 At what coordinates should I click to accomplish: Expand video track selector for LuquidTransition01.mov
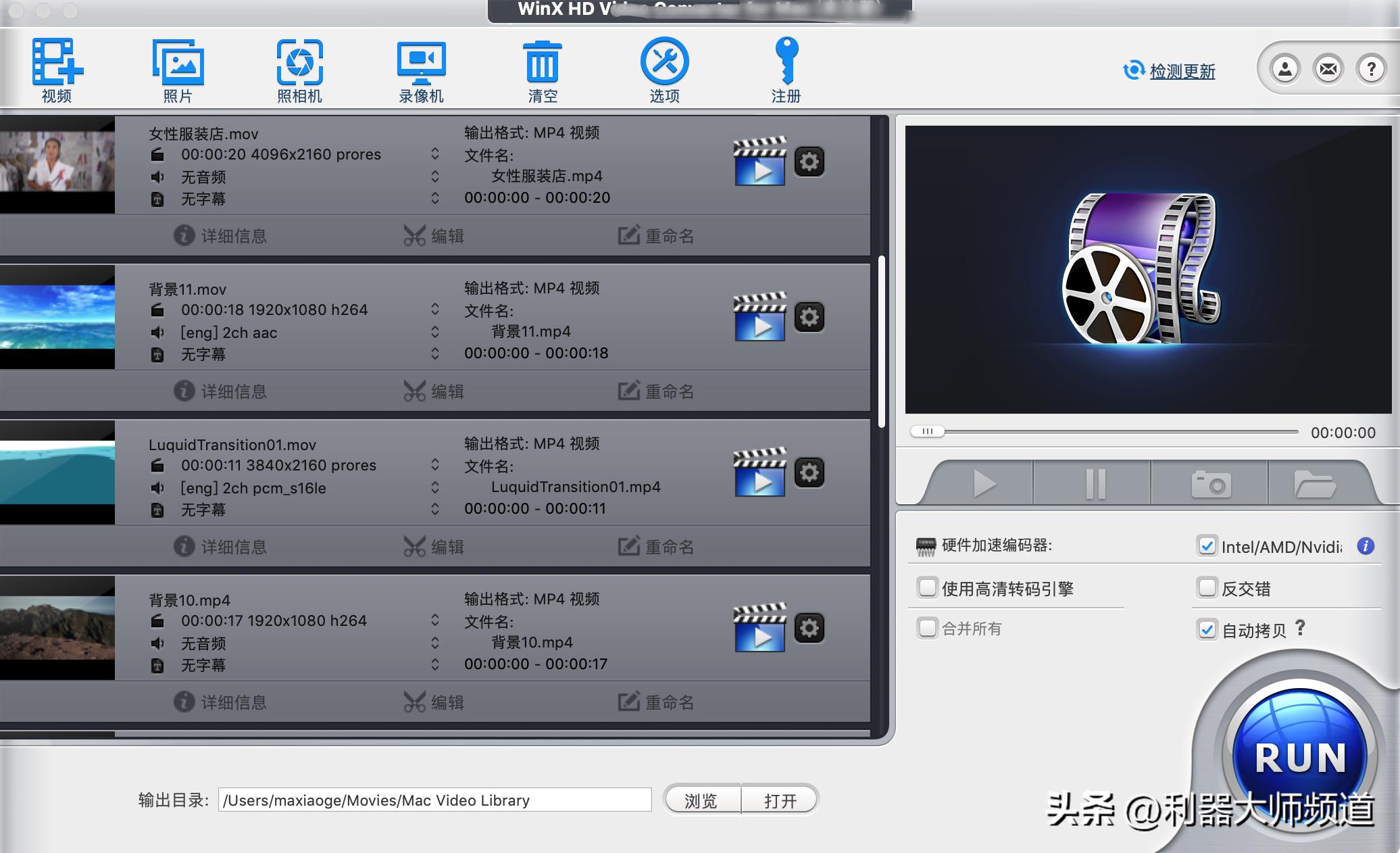435,465
